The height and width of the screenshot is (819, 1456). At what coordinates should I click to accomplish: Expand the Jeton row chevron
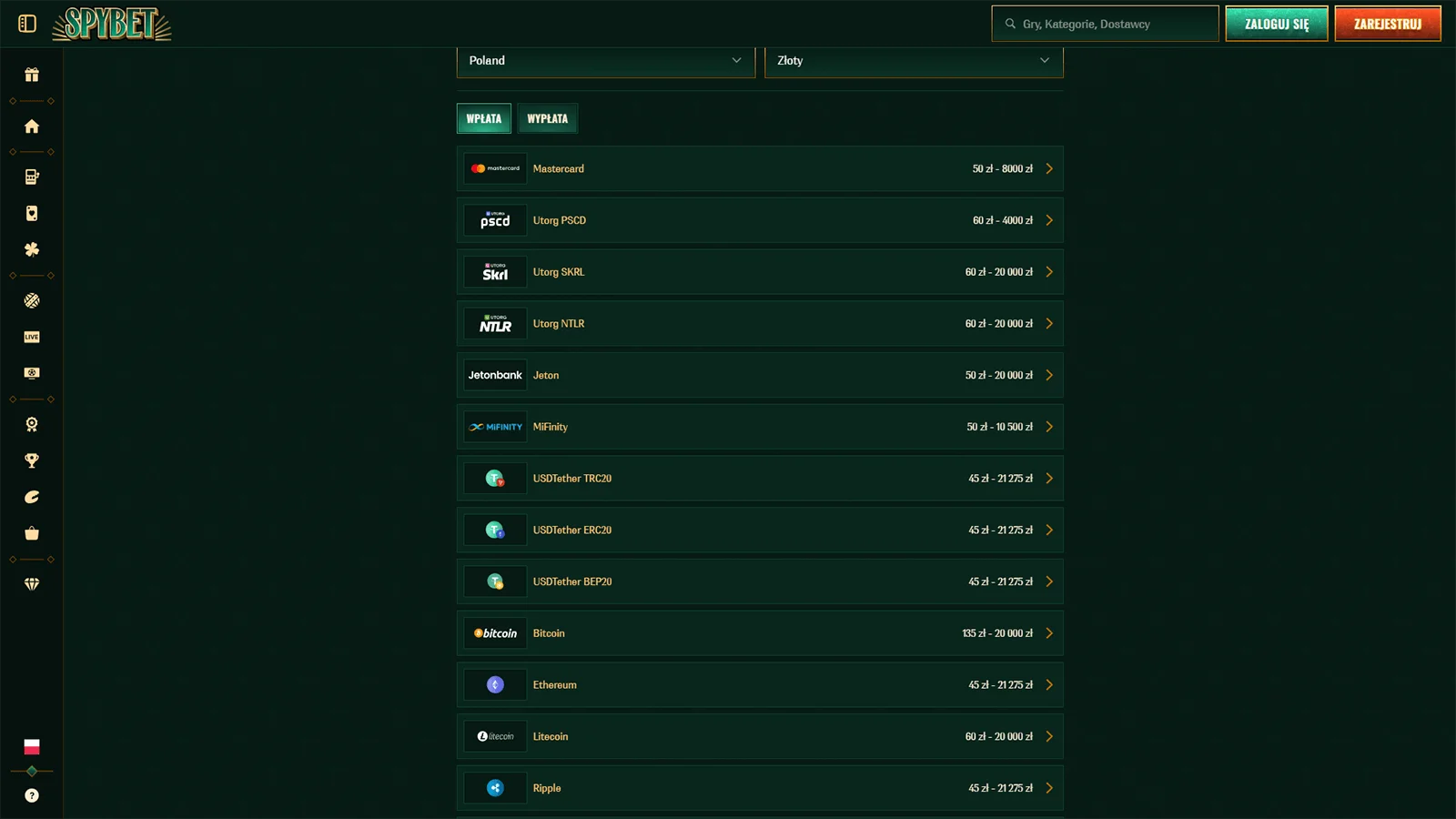(x=1049, y=375)
